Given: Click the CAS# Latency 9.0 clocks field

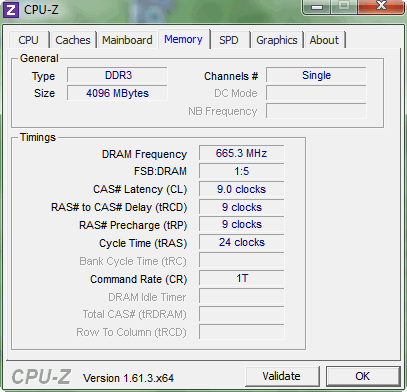Looking at the screenshot, I should tap(242, 189).
